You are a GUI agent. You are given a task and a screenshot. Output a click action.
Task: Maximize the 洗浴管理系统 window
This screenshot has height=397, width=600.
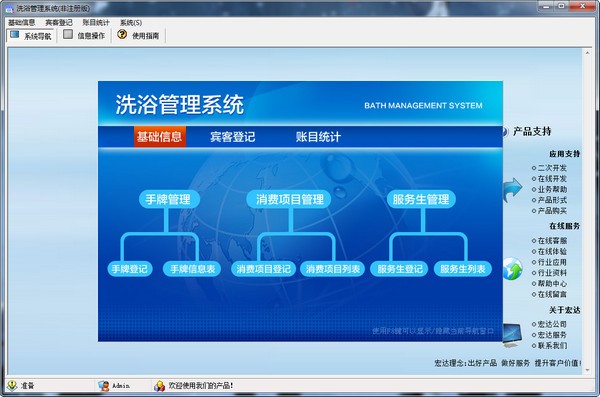pos(561,6)
